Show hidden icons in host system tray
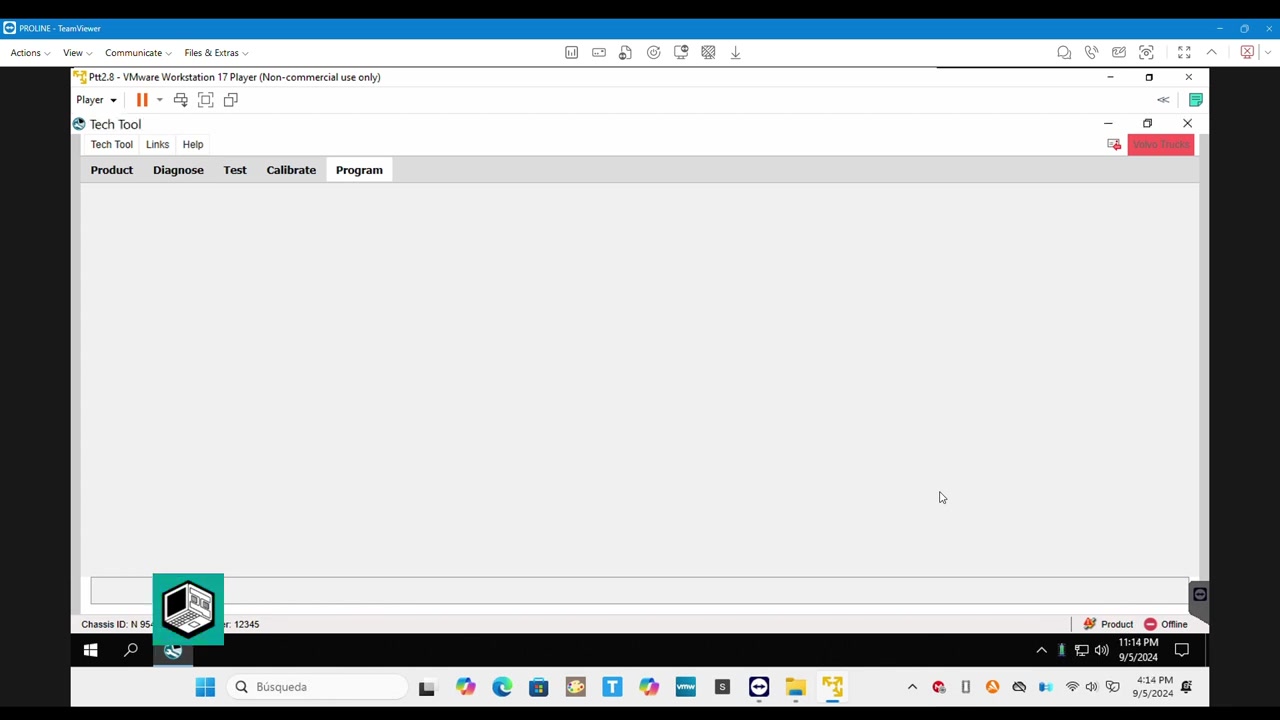Screen dimensions: 1280x720 [x=912, y=687]
